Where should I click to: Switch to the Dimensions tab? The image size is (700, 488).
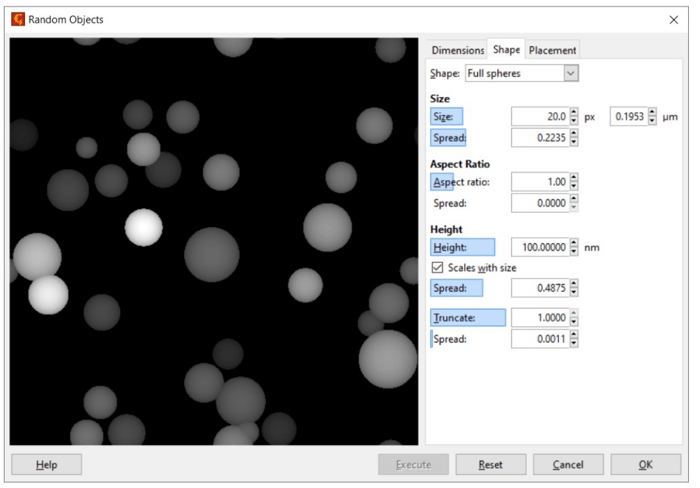[x=457, y=50]
